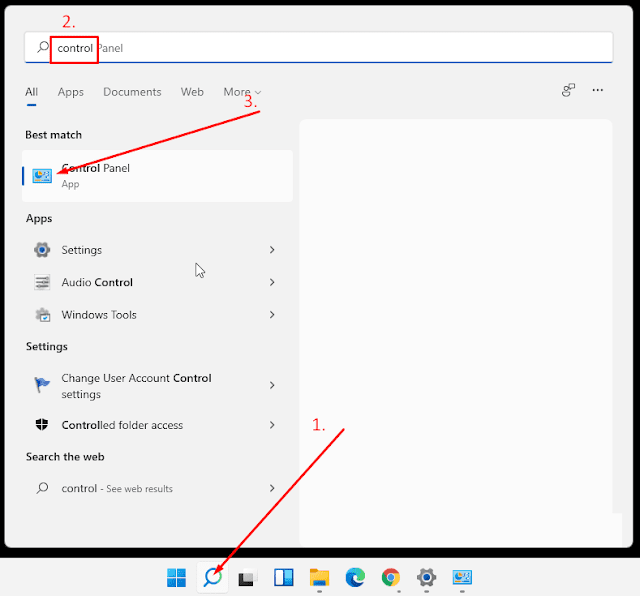Switch to the Documents filter tab
Image resolution: width=640 pixels, height=596 pixels.
[x=132, y=92]
